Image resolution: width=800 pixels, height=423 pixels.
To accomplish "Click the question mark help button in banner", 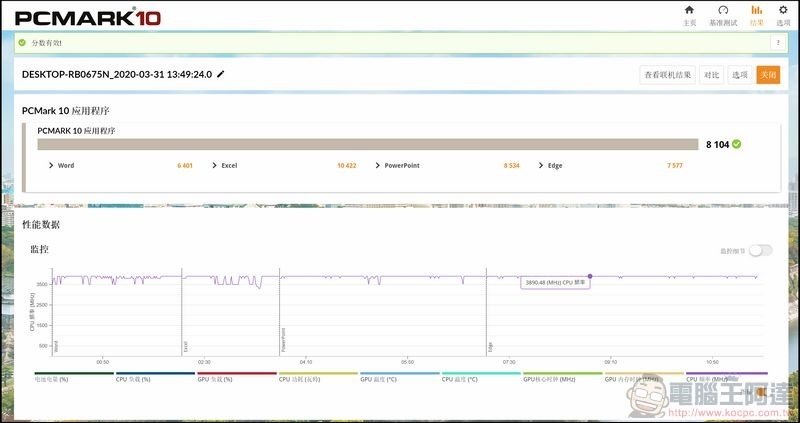I will point(777,43).
